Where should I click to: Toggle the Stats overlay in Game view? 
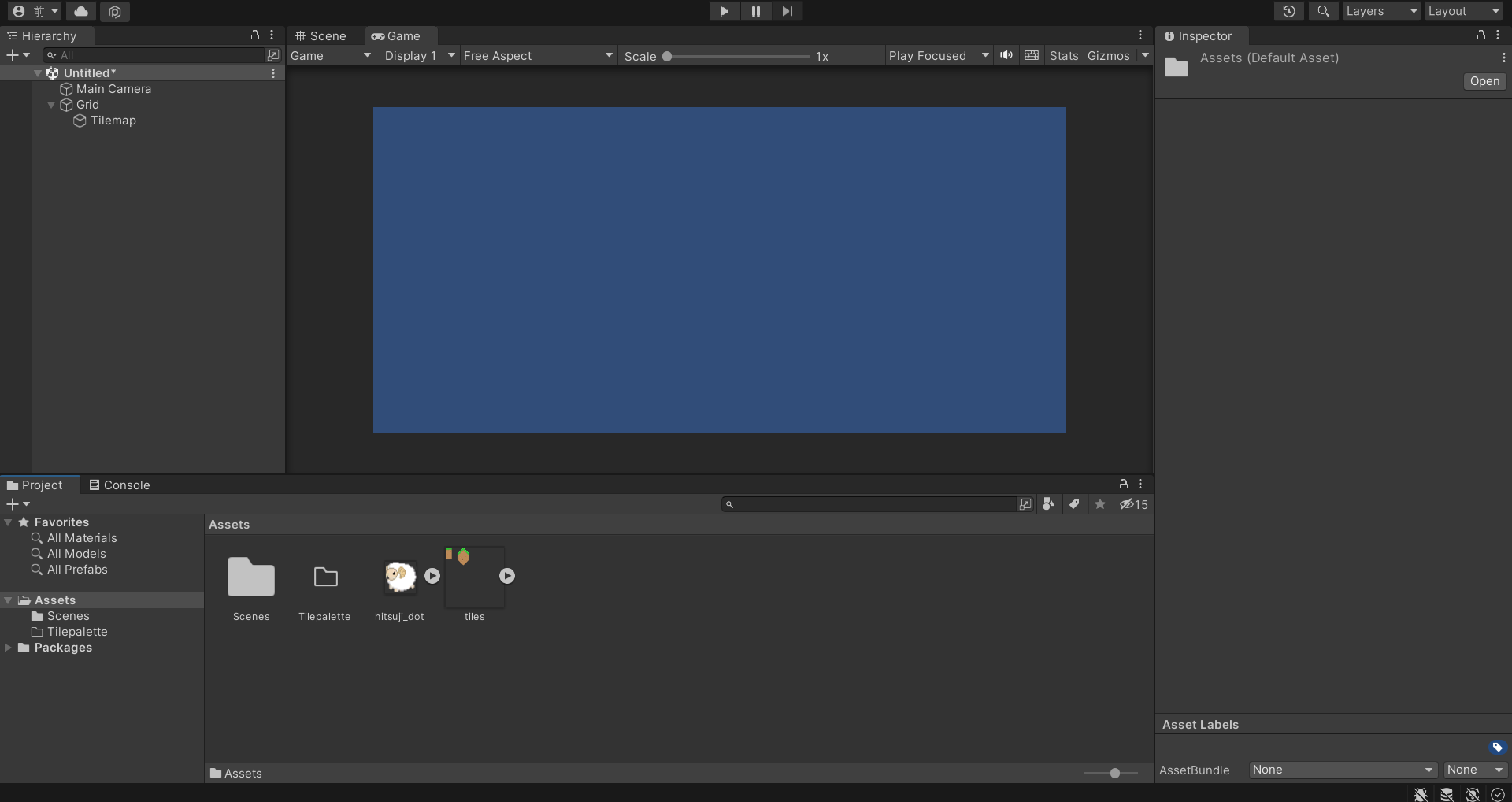pyautogui.click(x=1063, y=55)
